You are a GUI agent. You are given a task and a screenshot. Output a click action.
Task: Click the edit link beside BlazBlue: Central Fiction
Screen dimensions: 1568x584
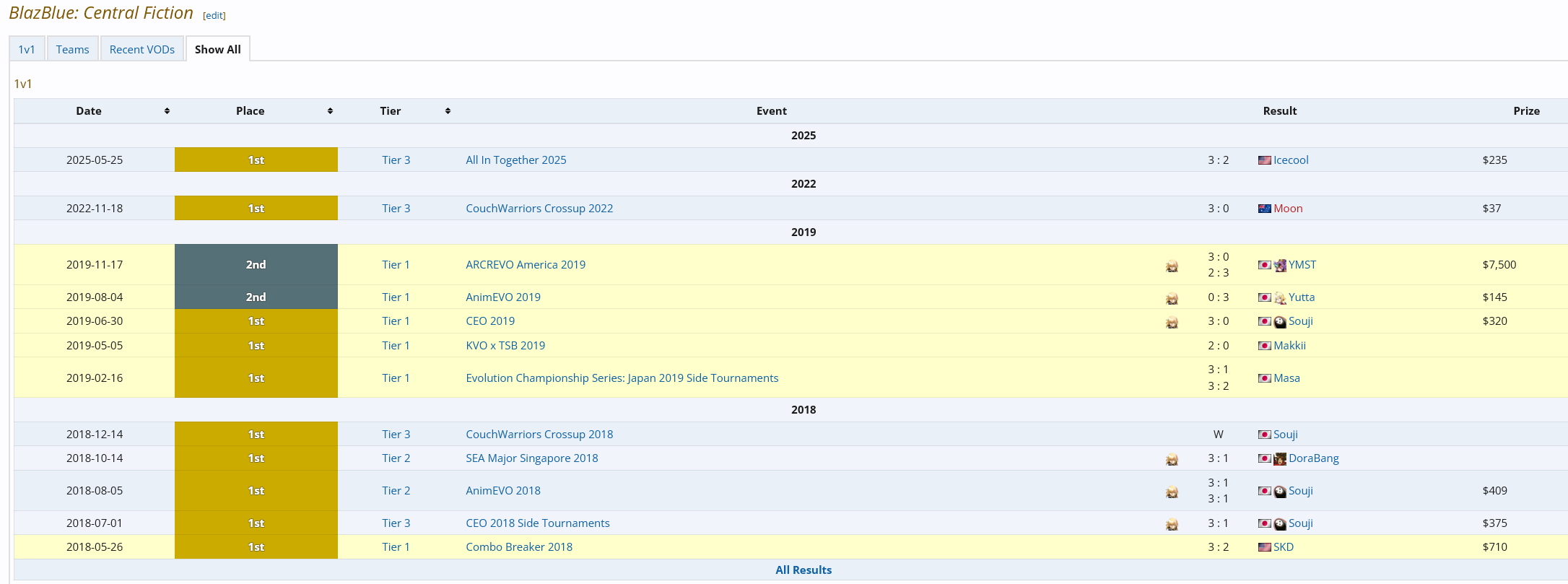[214, 15]
